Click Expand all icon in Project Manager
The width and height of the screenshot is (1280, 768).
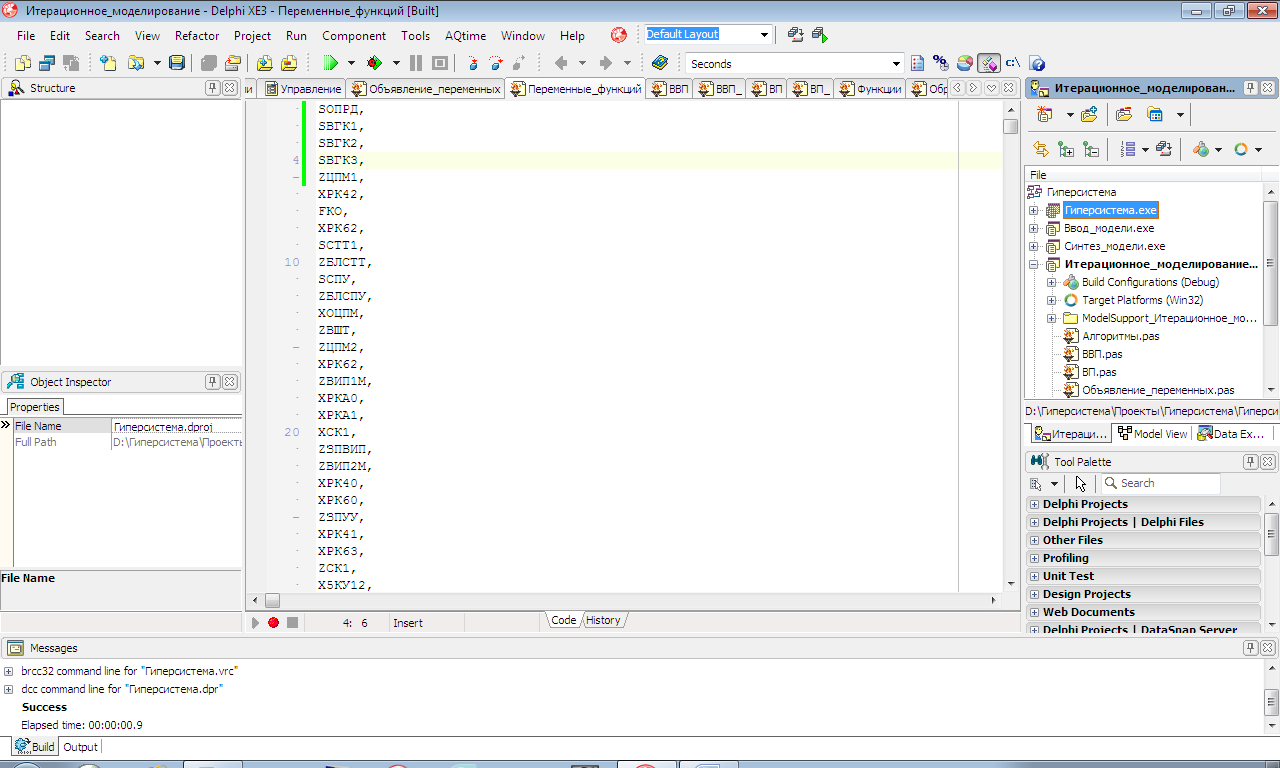(x=1066, y=149)
